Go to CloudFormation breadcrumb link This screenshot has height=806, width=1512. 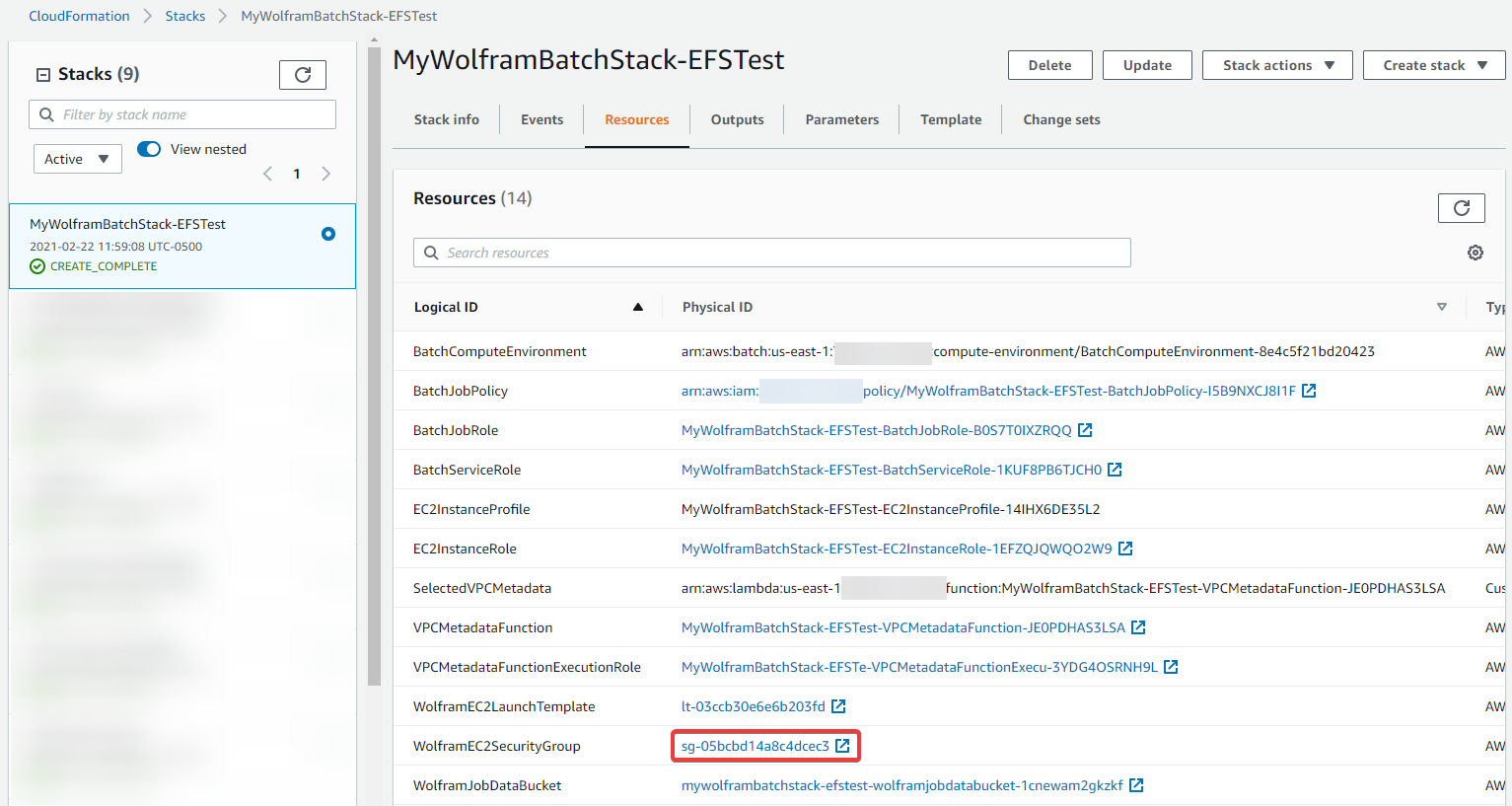[79, 16]
